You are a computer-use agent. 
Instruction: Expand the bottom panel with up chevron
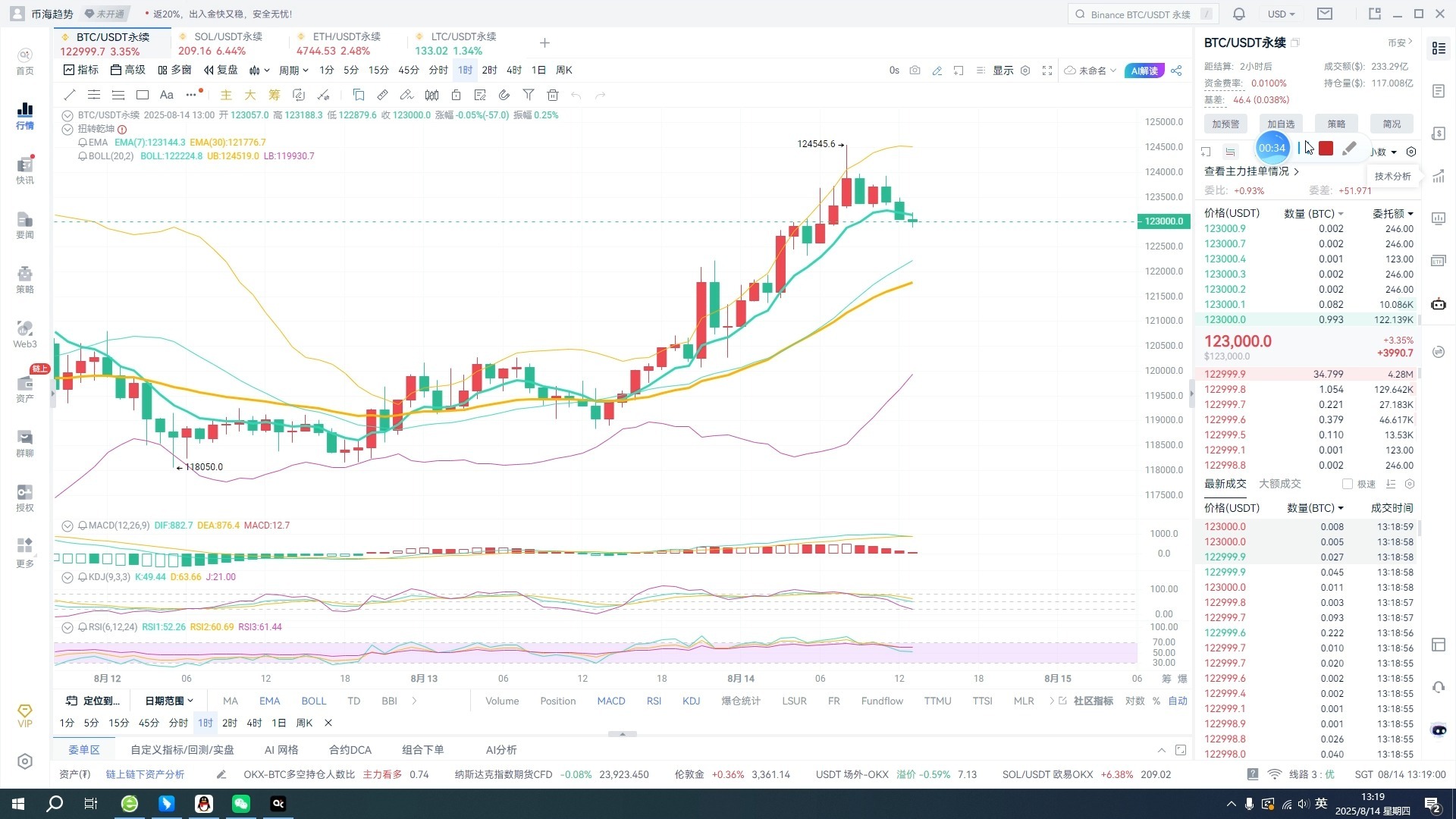(1161, 750)
